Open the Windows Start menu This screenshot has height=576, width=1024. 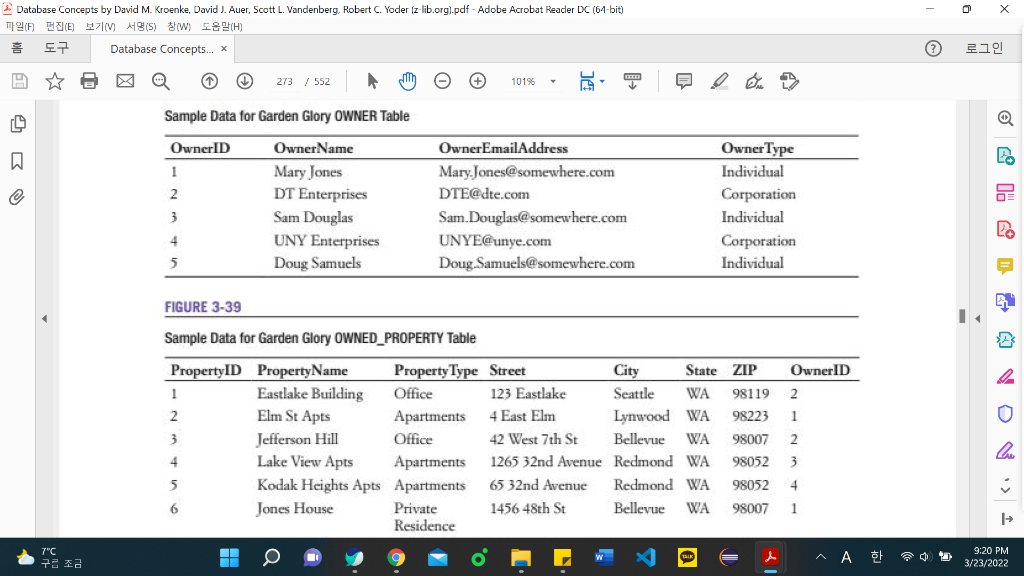[229, 558]
